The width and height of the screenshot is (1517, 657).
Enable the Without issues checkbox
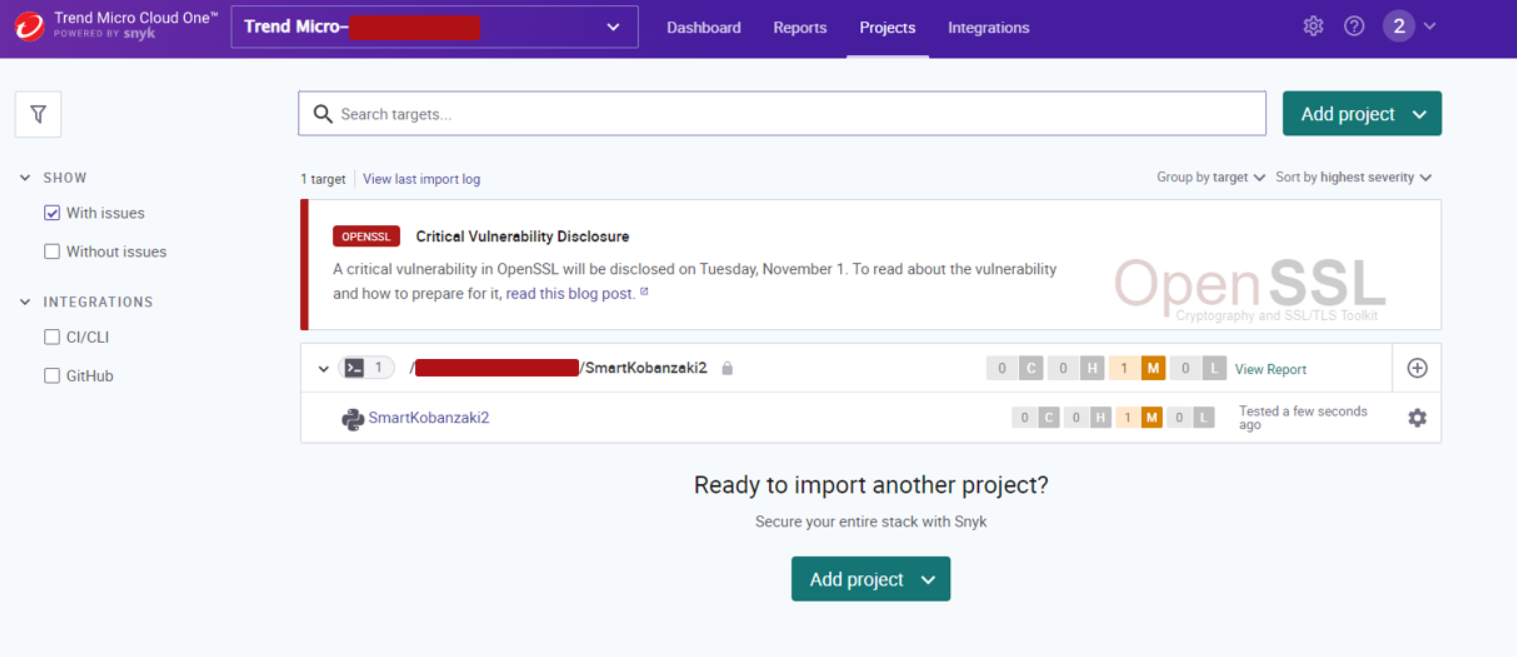coord(52,252)
